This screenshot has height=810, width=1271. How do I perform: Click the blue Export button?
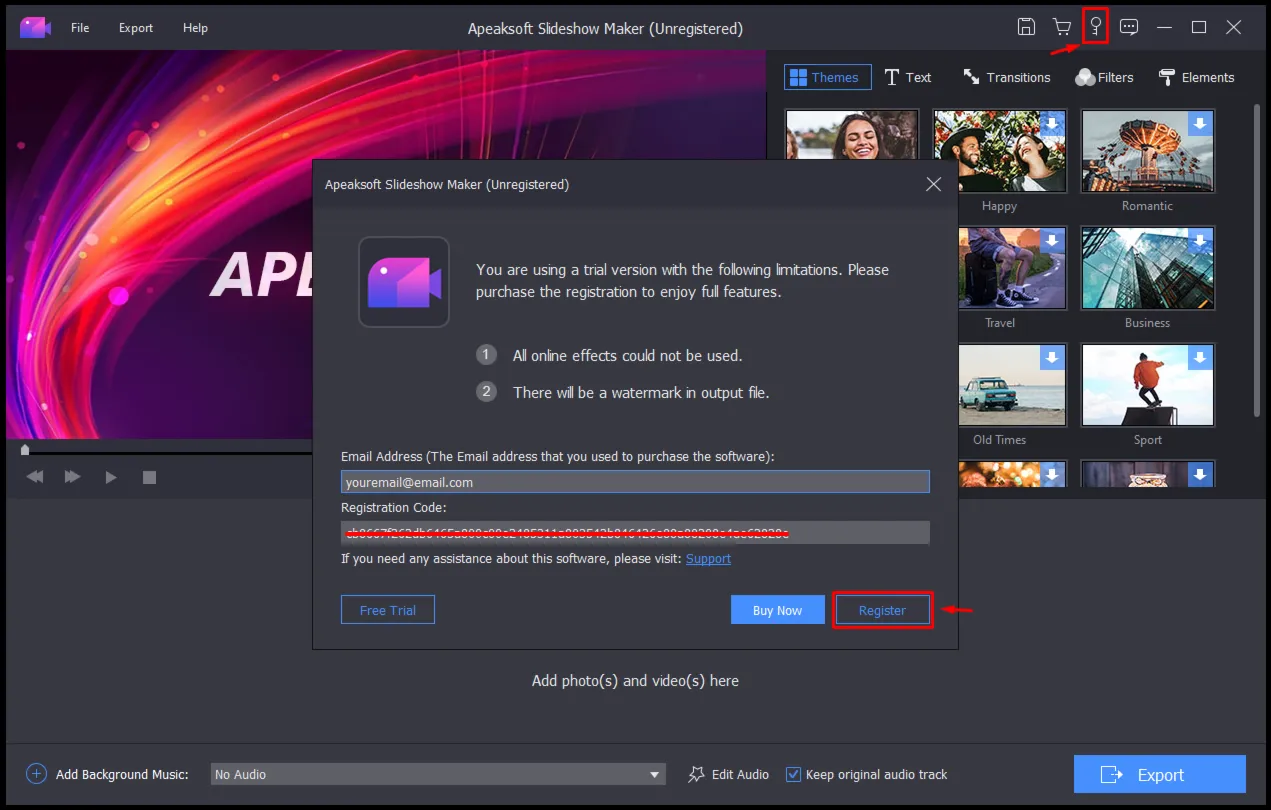(1160, 774)
